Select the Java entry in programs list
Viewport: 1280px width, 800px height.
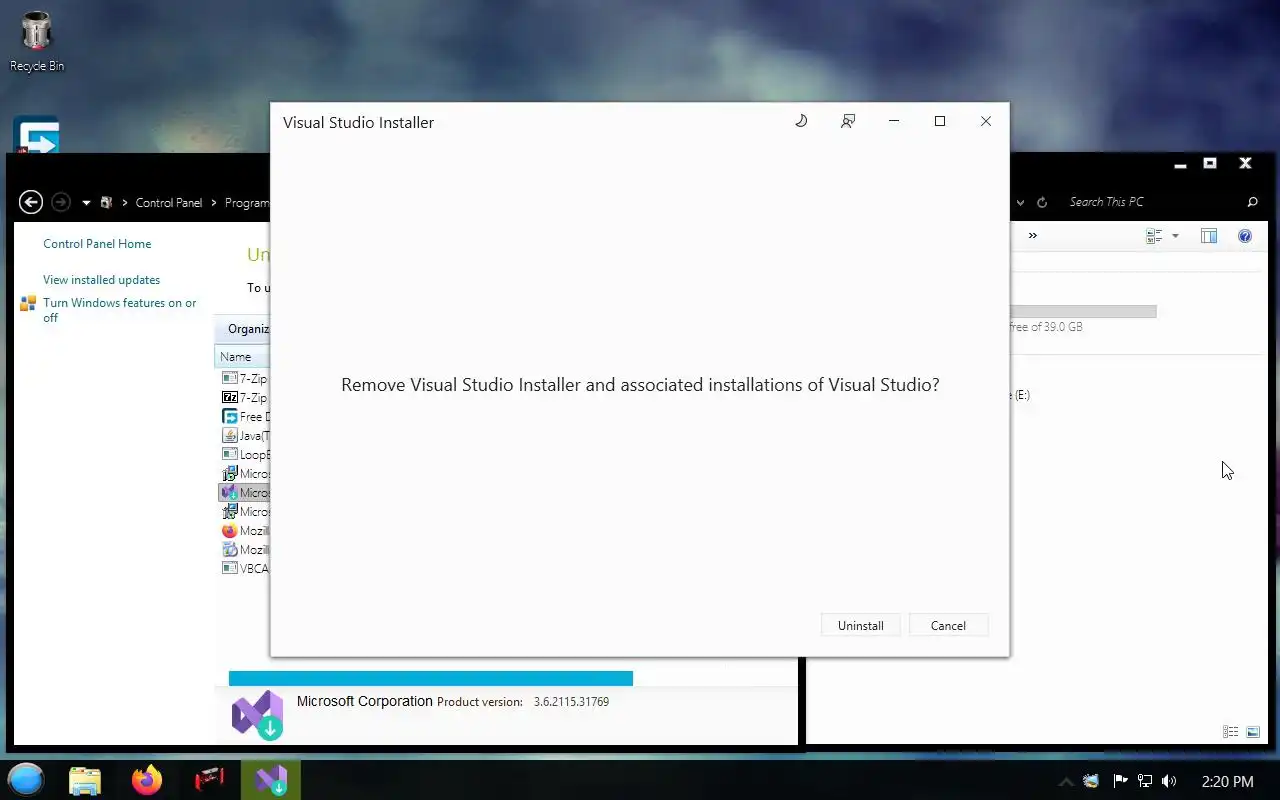[244, 436]
